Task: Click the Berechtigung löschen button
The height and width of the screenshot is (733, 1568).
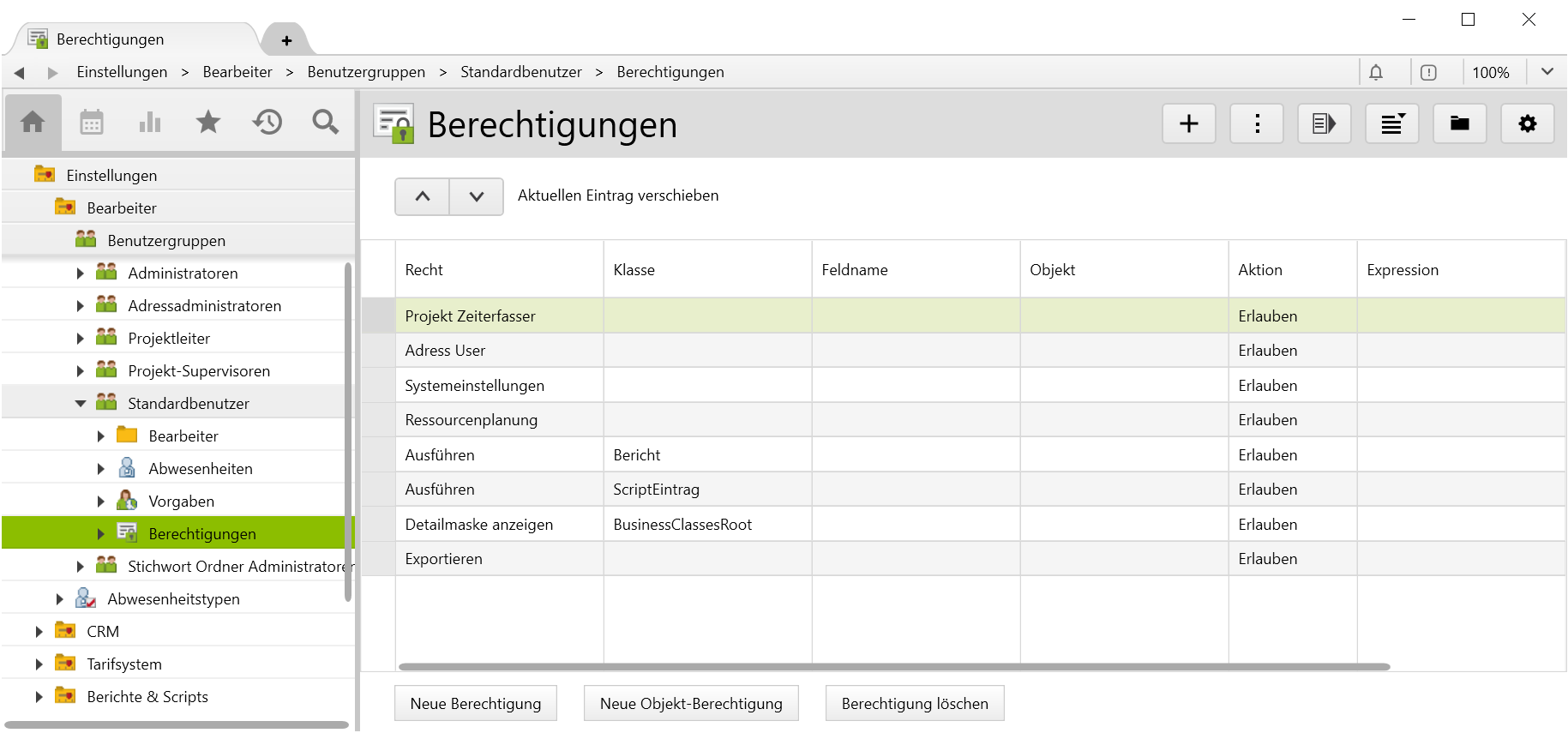Action: (914, 704)
